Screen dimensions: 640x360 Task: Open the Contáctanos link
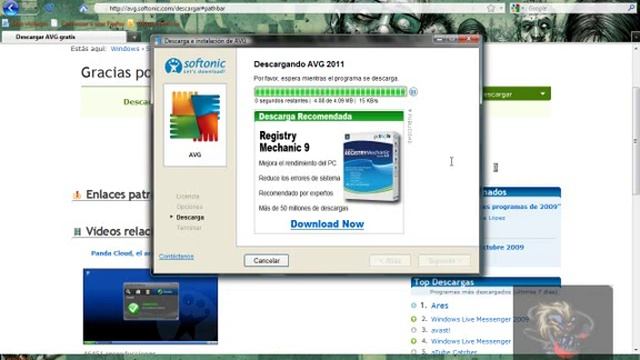coord(176,256)
